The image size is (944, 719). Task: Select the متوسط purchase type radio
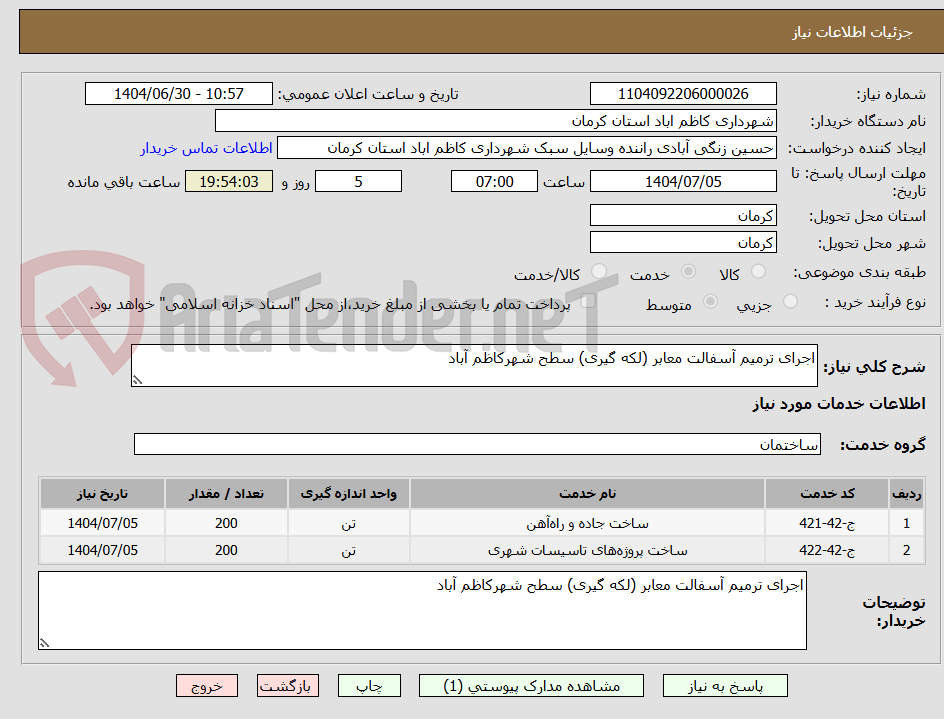pos(709,303)
